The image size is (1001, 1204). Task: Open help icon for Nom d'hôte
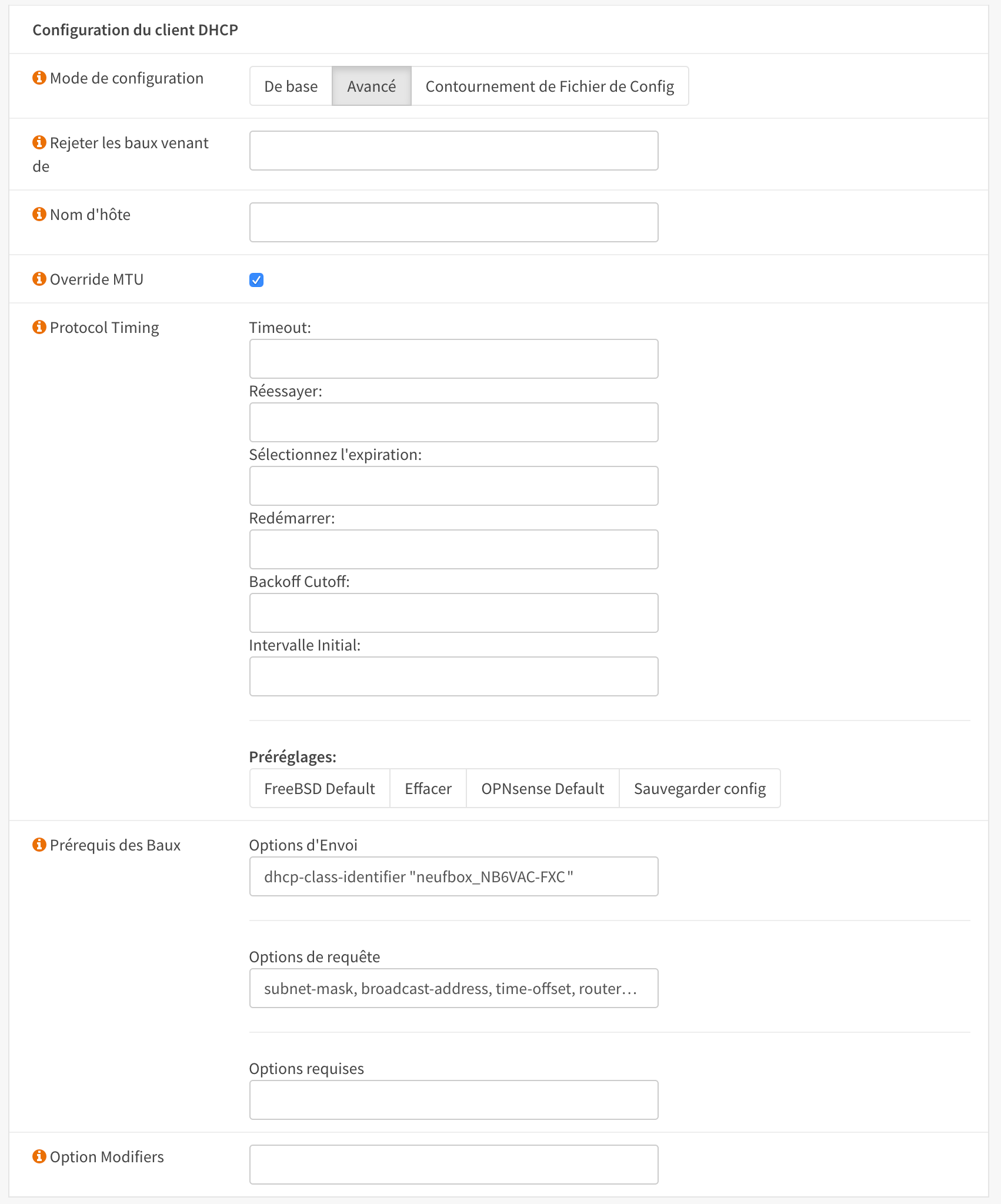click(x=39, y=214)
